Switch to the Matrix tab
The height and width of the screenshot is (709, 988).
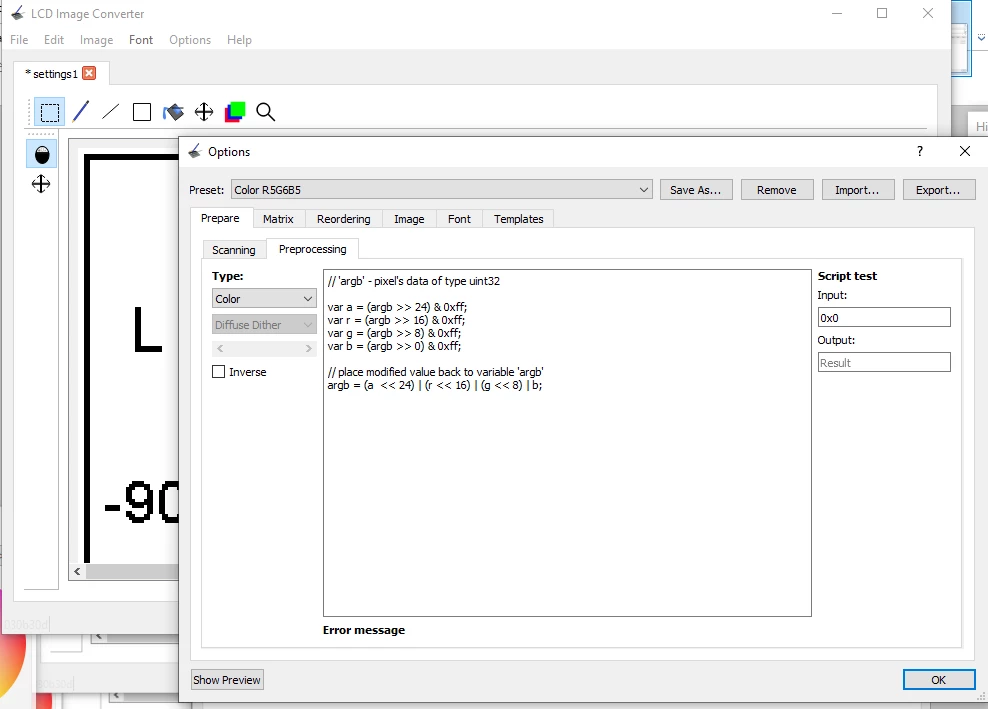(279, 219)
